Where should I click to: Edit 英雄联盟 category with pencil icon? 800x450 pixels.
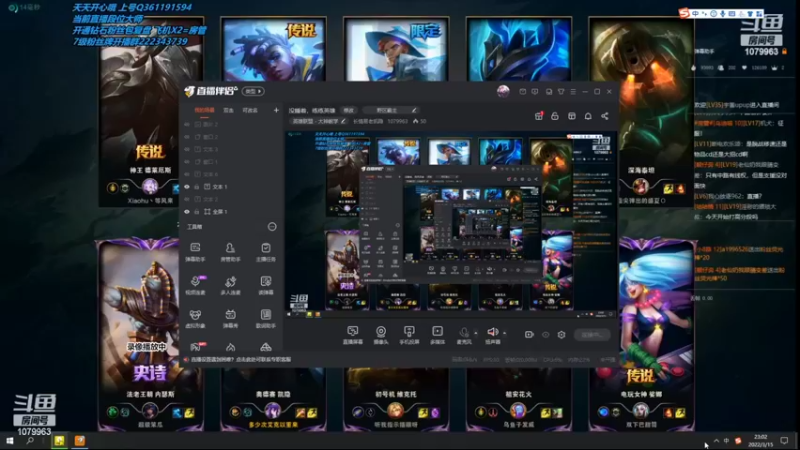343,121
